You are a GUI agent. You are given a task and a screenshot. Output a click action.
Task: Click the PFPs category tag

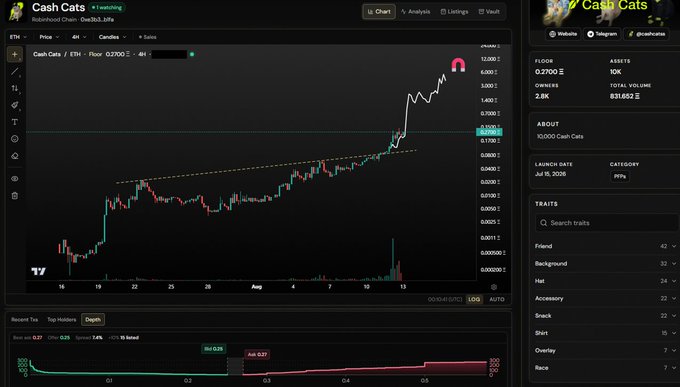(x=620, y=177)
